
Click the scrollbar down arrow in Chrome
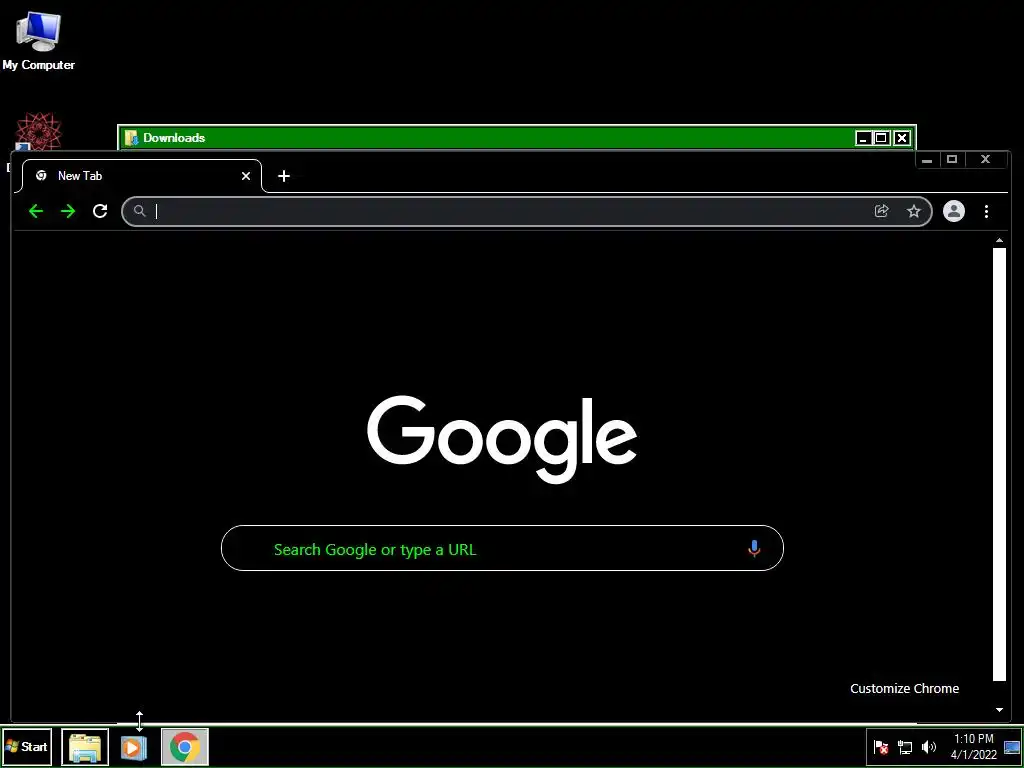(x=999, y=710)
